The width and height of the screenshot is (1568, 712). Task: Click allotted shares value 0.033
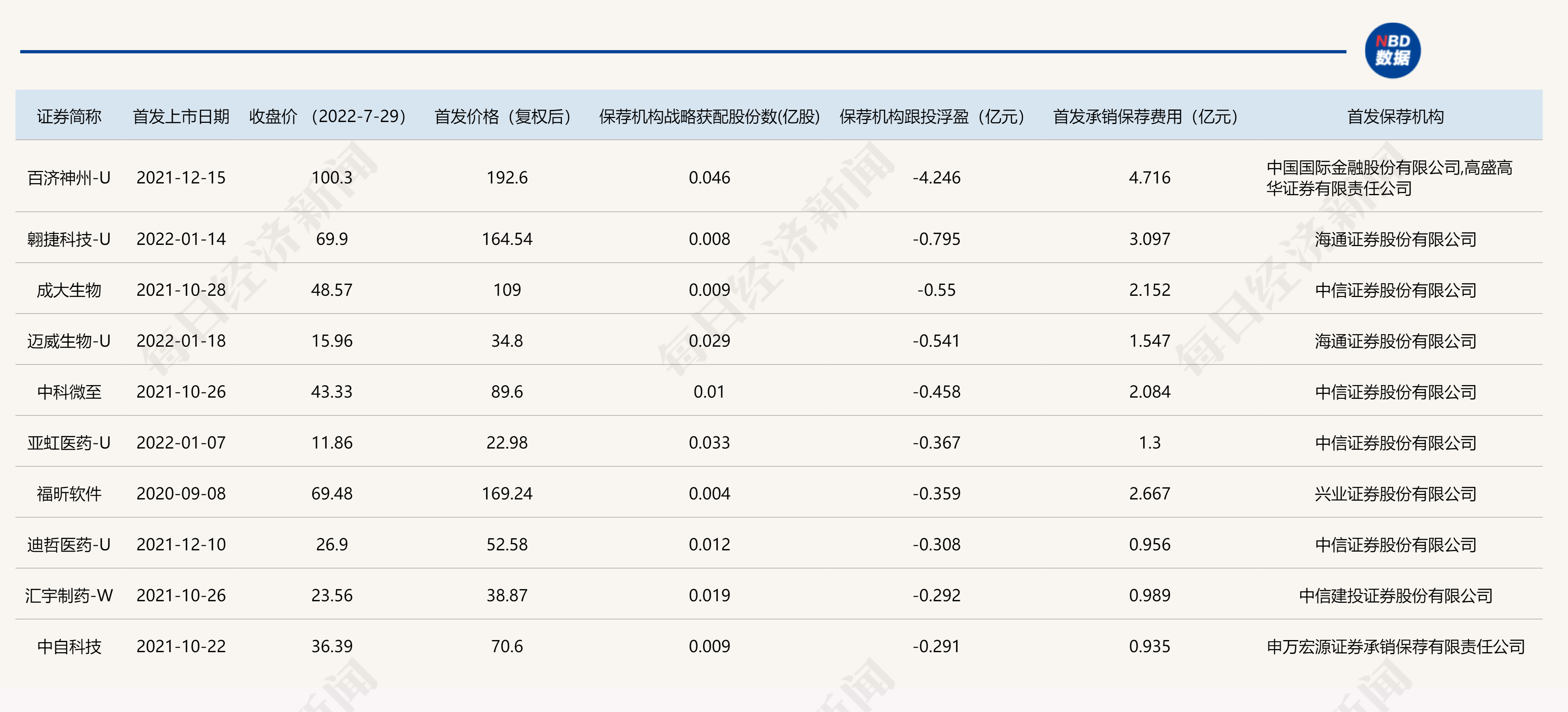click(709, 443)
